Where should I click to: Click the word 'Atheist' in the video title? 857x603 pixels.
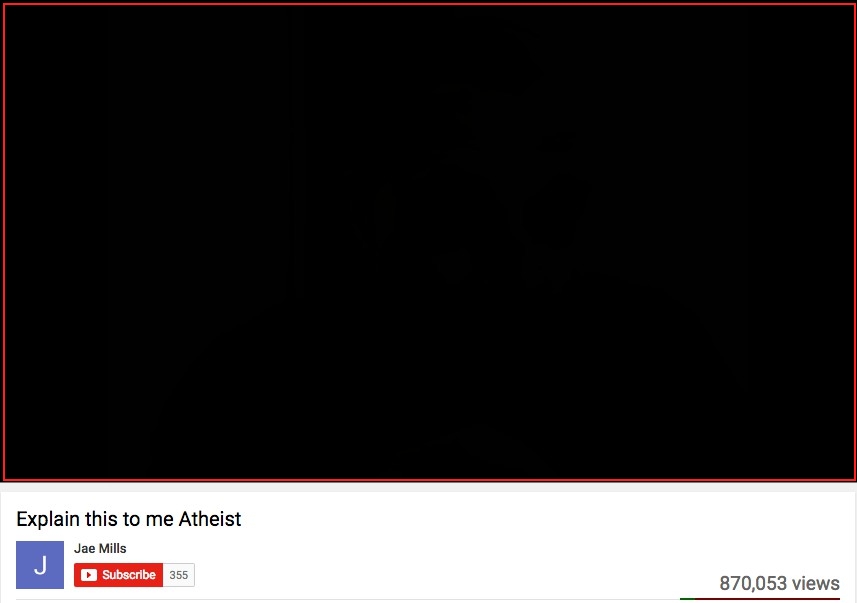(x=210, y=519)
